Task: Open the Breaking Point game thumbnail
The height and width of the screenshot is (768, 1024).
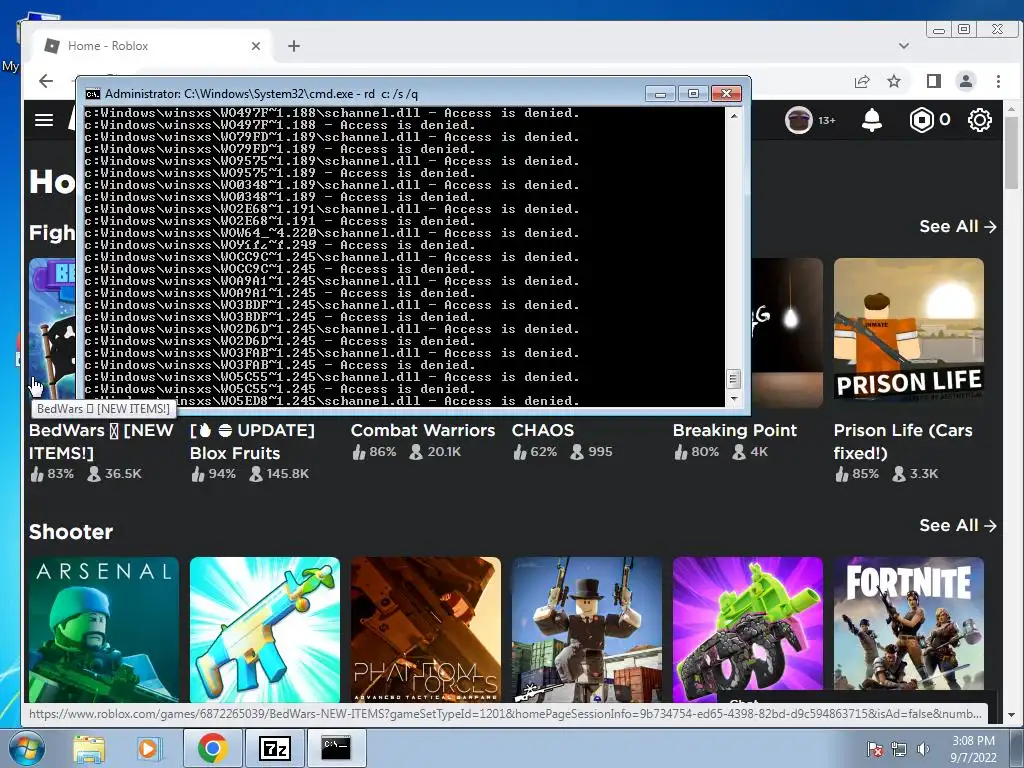Action: coord(787,333)
